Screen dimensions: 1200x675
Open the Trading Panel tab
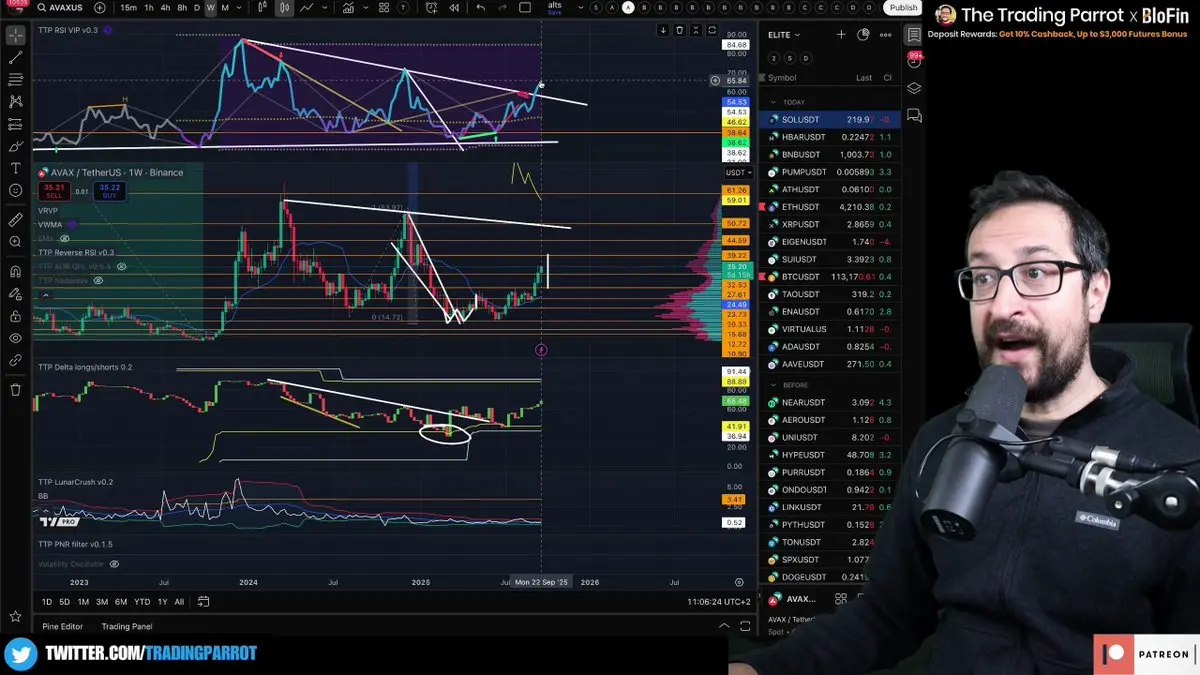click(127, 627)
